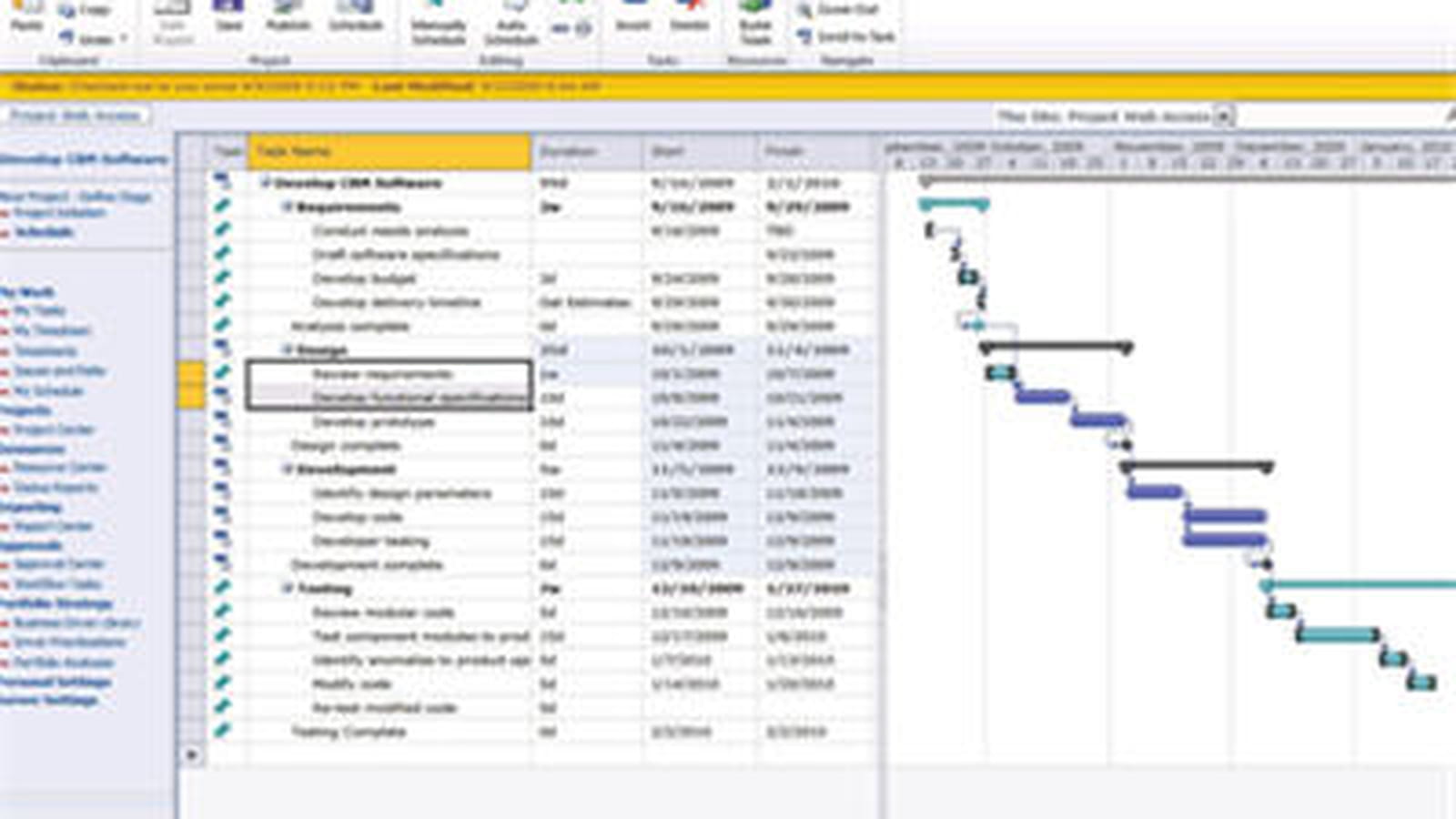Collapse the Develop CRM Software summary task
This screenshot has width=1456, height=819.
(266, 183)
